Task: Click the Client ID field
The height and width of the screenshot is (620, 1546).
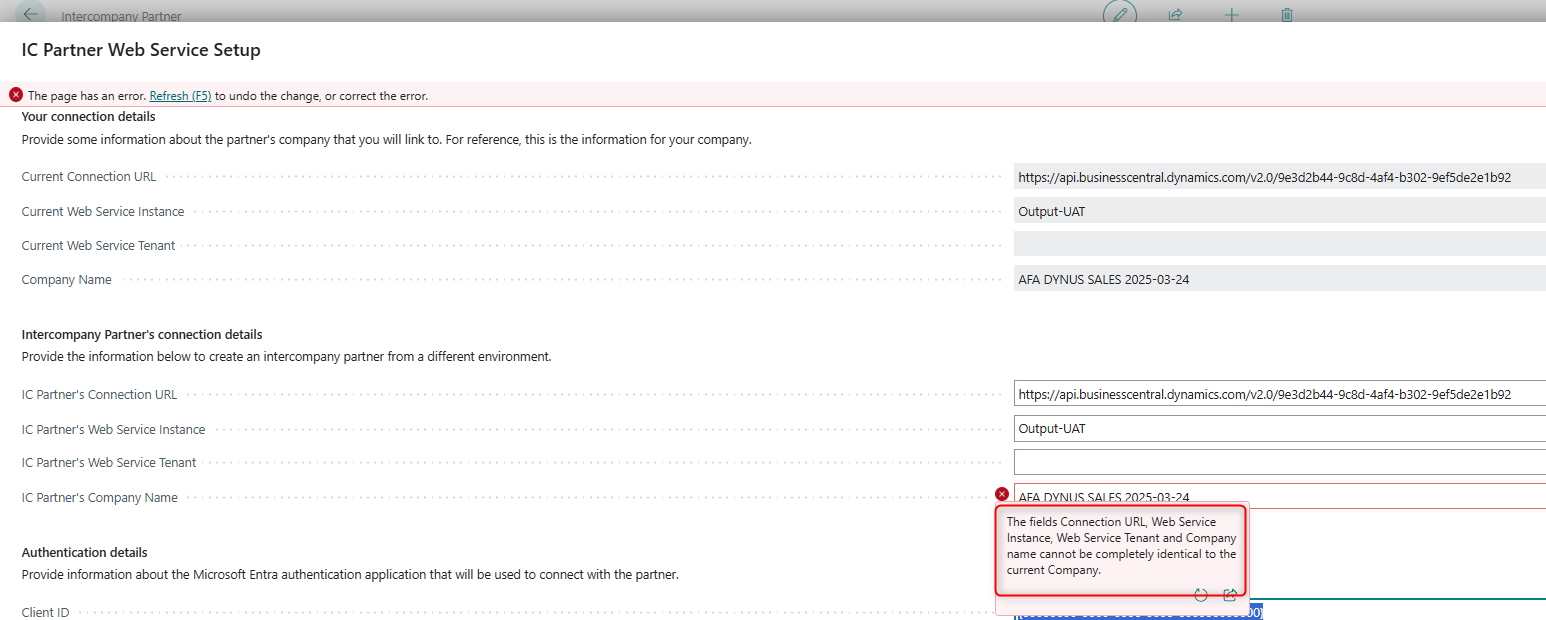Action: [1400, 612]
